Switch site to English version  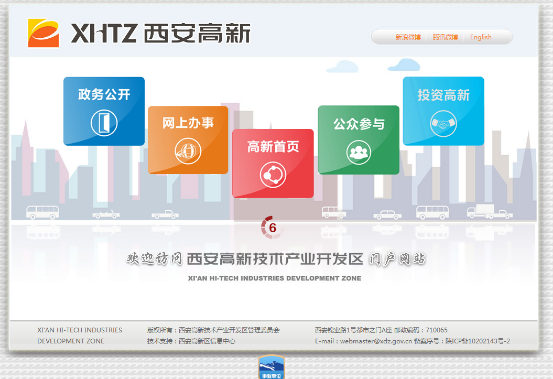481,37
